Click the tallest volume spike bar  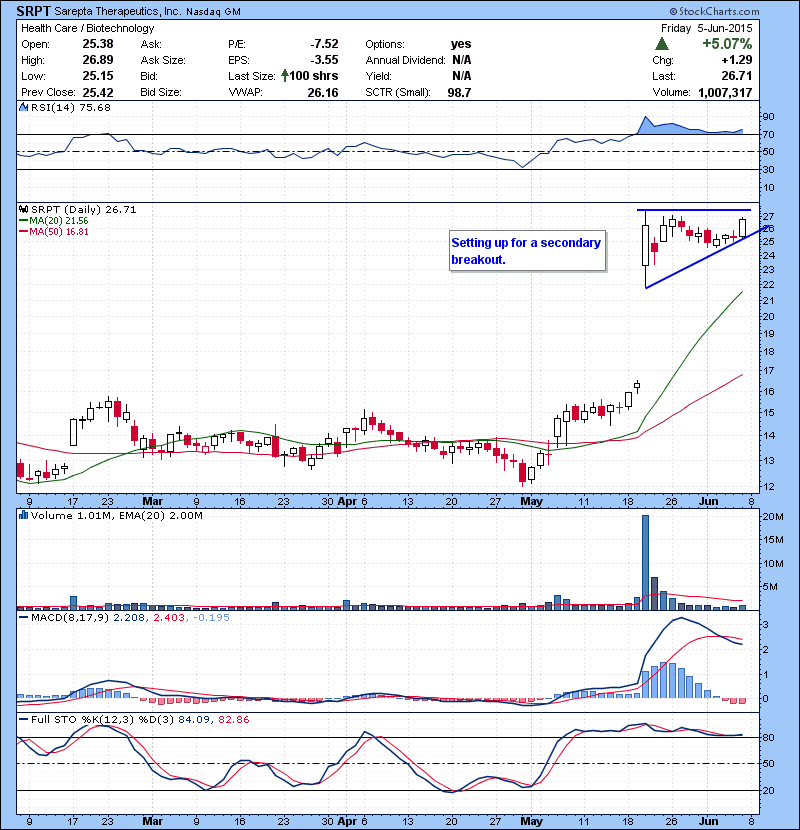645,561
